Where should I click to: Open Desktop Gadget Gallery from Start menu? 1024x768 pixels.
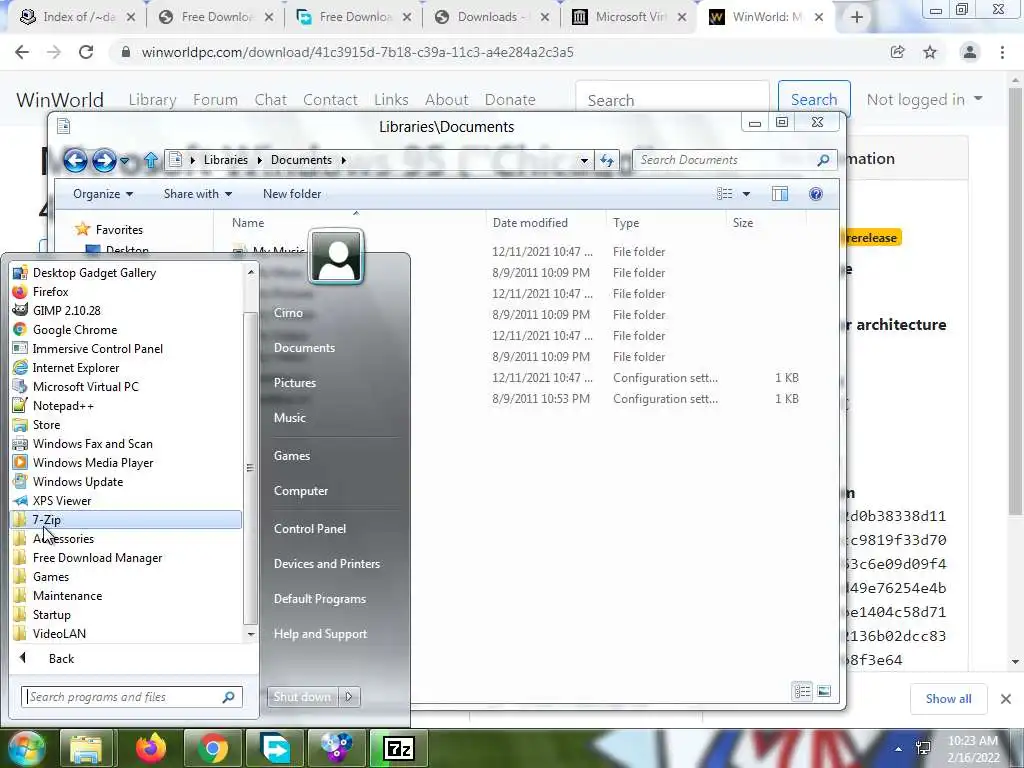[x=94, y=273]
